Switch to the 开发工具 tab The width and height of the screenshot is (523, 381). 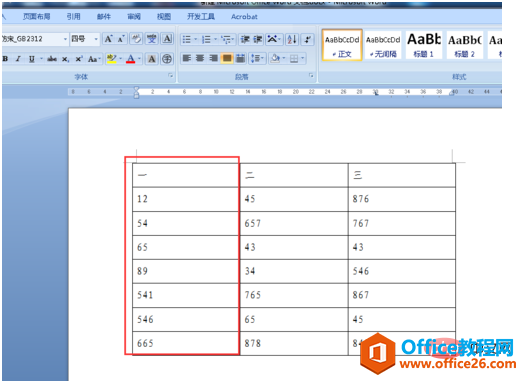[x=201, y=16]
